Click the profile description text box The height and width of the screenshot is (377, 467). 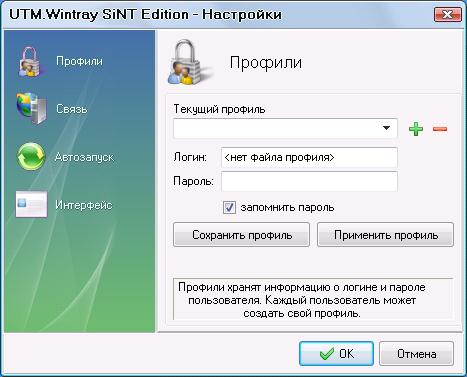coord(313,299)
